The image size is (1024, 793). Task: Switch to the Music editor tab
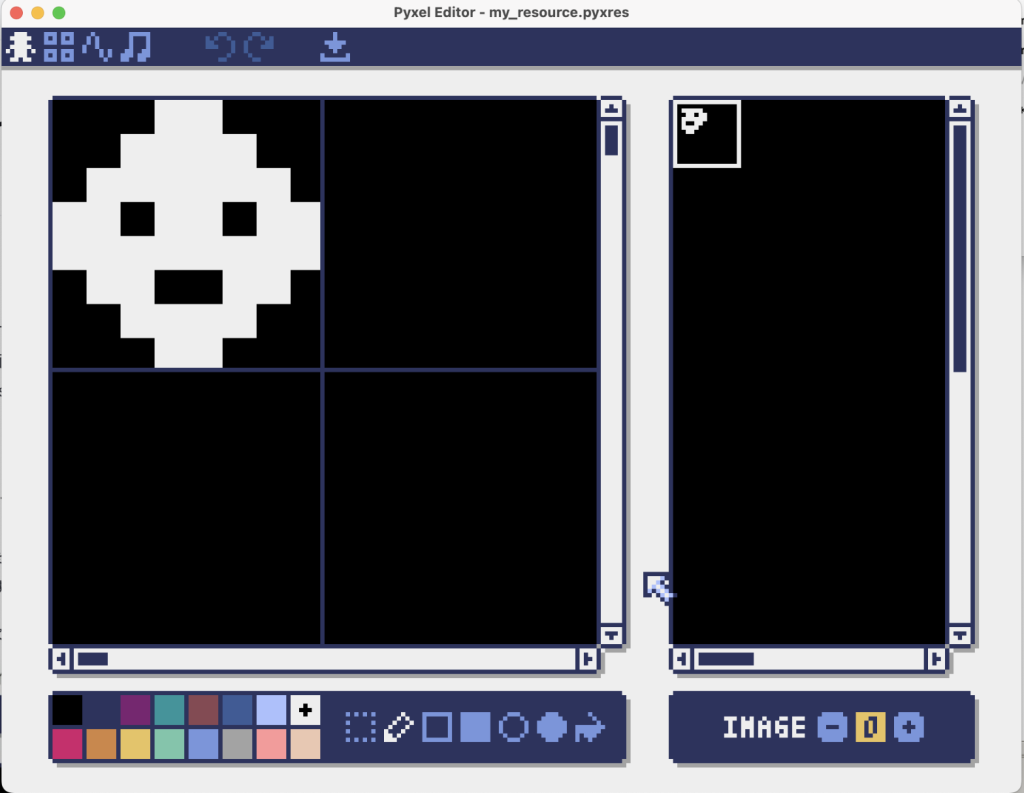coord(136,47)
